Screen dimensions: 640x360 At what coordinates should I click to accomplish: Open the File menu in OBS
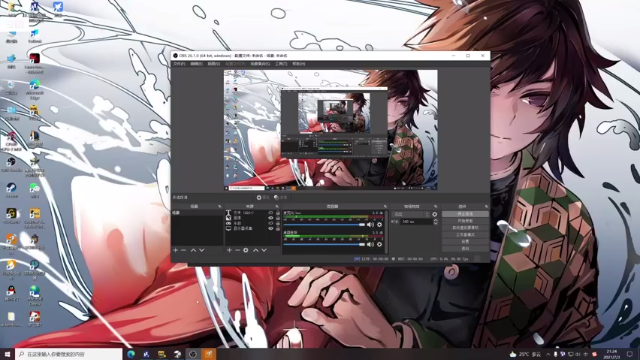179,64
